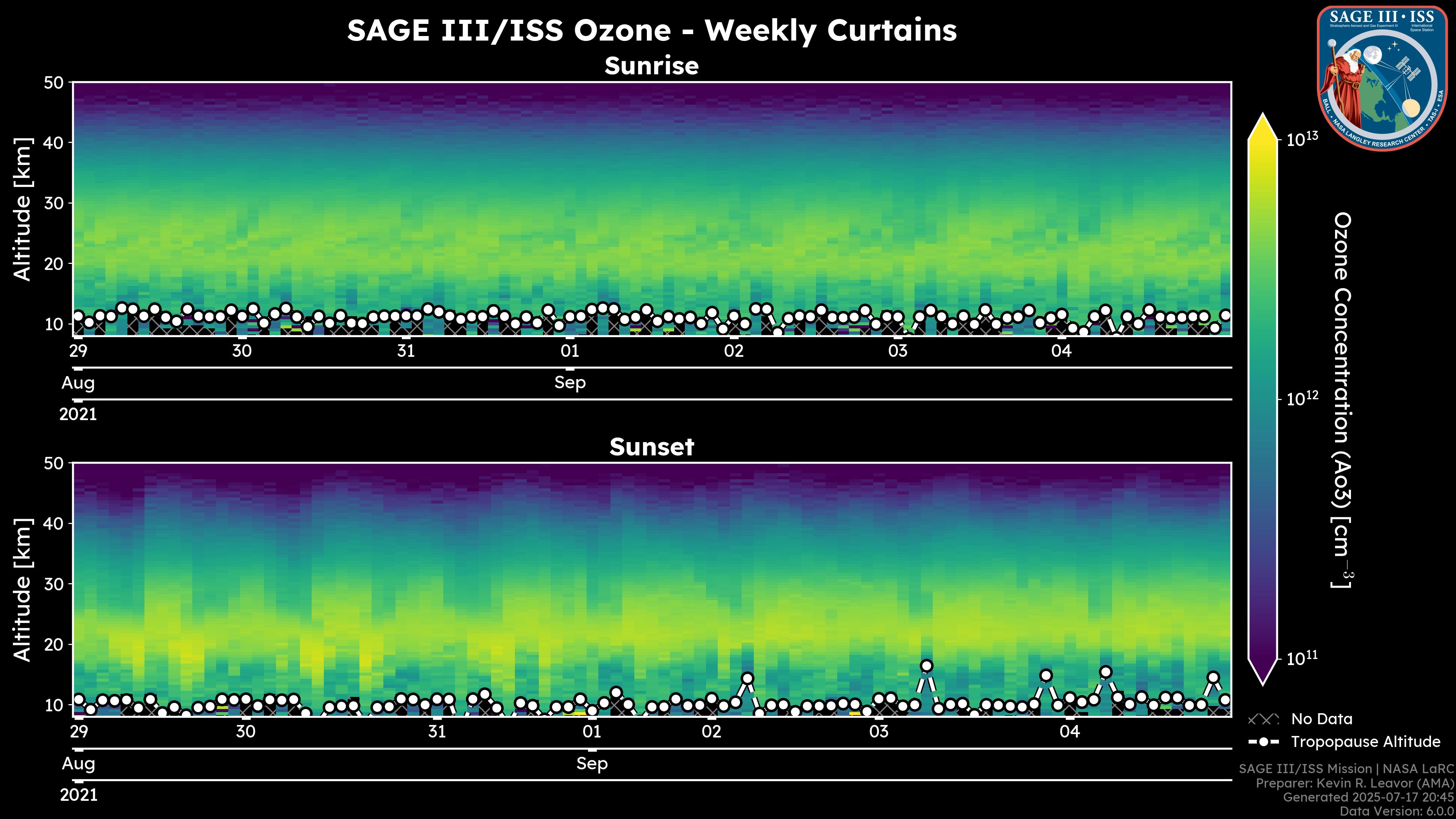The height and width of the screenshot is (819, 1456).
Task: Click the 2021 year label under Sunrise plot
Action: coord(78,414)
